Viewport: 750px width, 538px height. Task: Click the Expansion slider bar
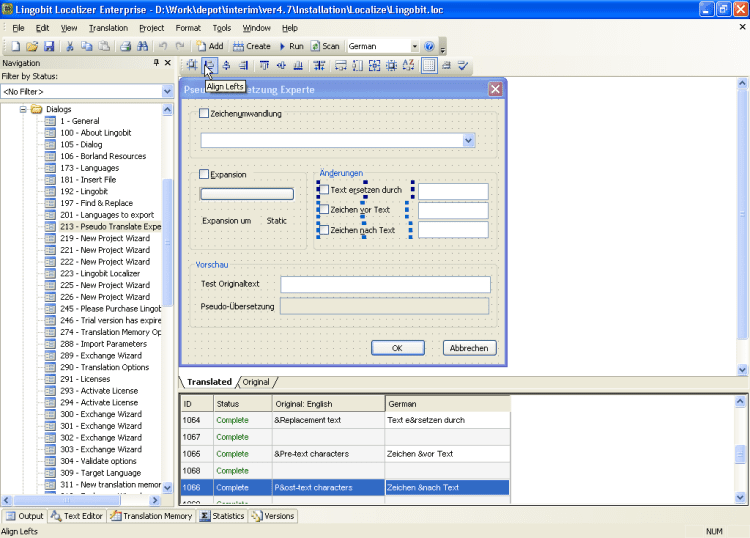point(247,194)
